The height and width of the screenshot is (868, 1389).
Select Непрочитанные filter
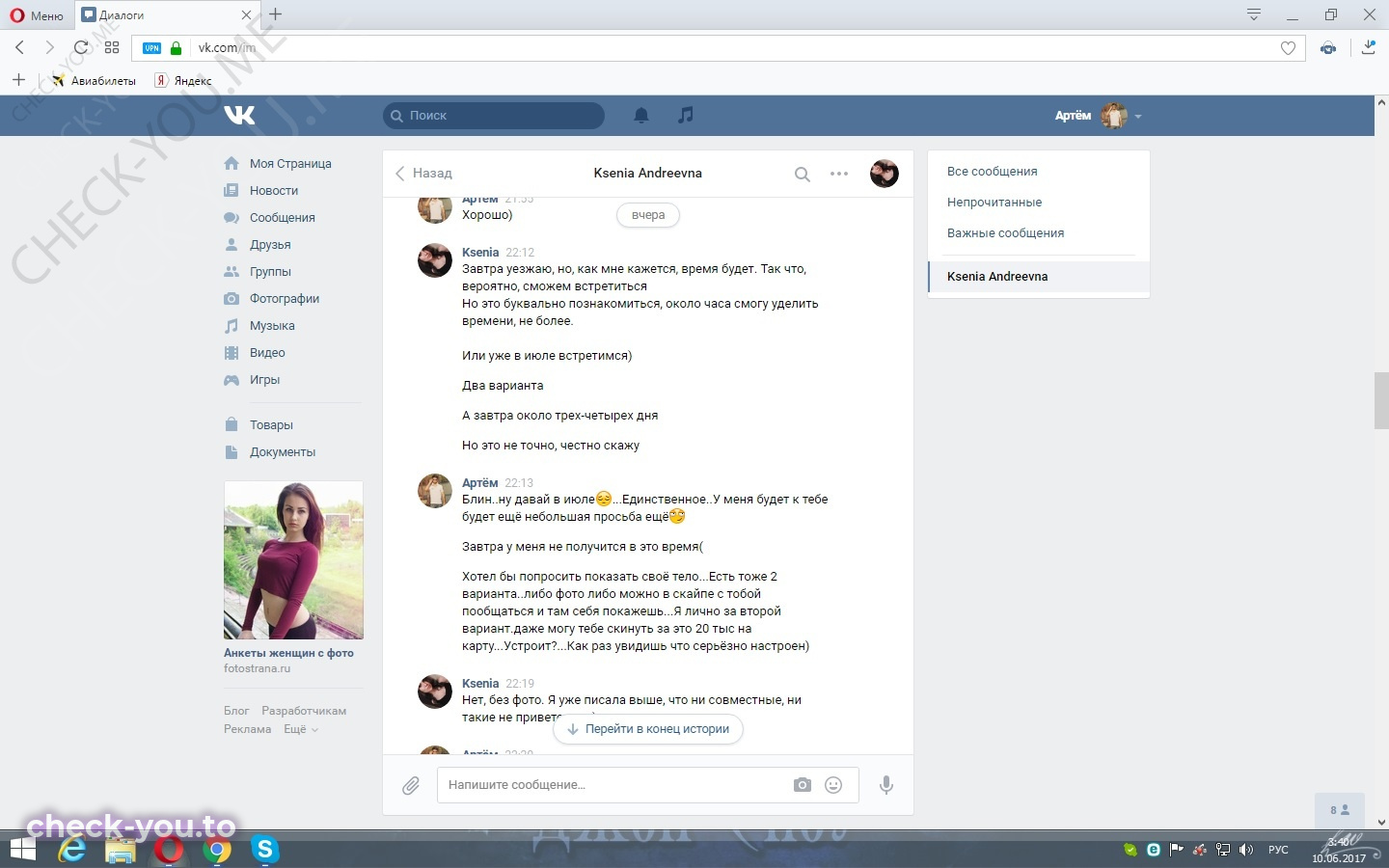994,203
